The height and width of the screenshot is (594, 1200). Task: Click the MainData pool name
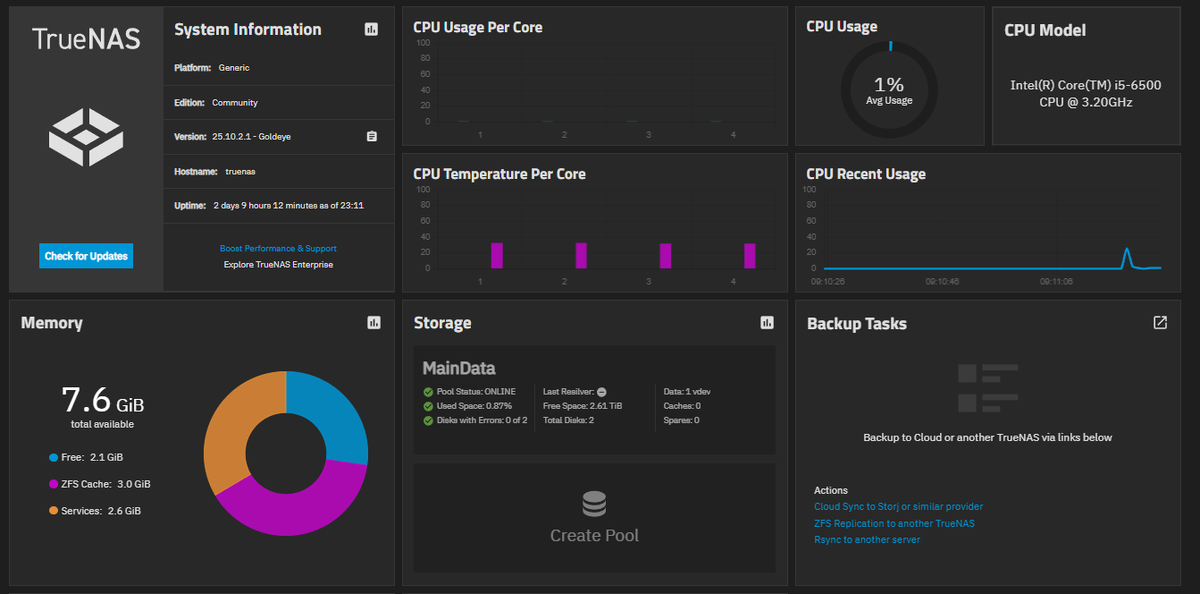point(459,369)
